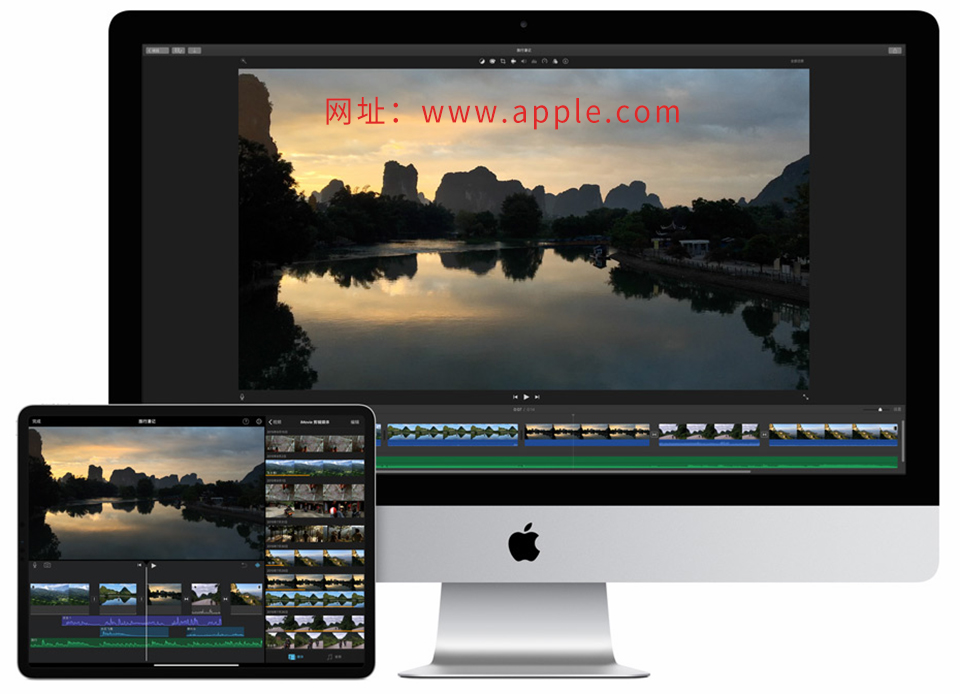Select the first rocky ground media strip on iPad
Image resolution: width=960 pixels, height=694 pixels.
tap(315, 443)
